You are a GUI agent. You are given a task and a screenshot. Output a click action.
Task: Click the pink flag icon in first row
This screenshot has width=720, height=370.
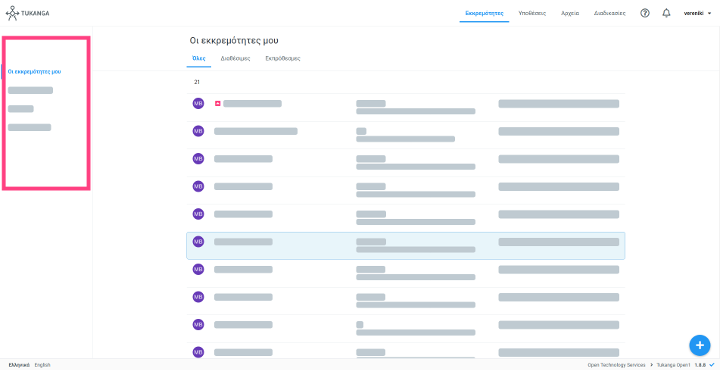tap(218, 104)
